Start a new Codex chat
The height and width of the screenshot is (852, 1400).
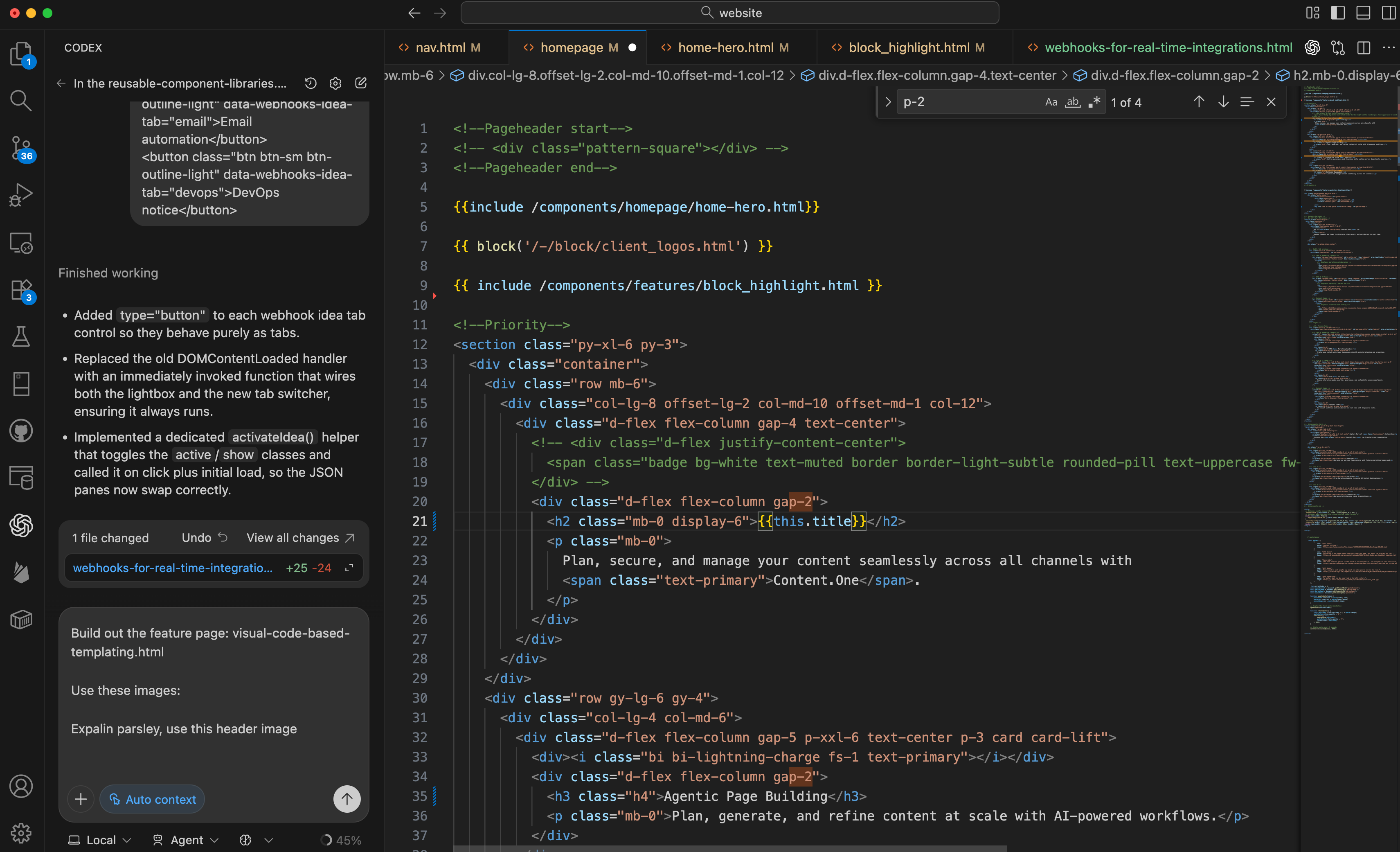pos(361,83)
